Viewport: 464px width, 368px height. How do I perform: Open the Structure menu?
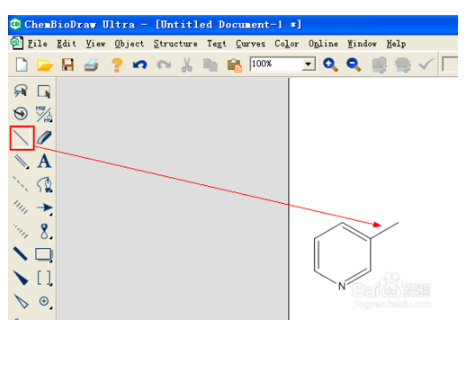[175, 44]
